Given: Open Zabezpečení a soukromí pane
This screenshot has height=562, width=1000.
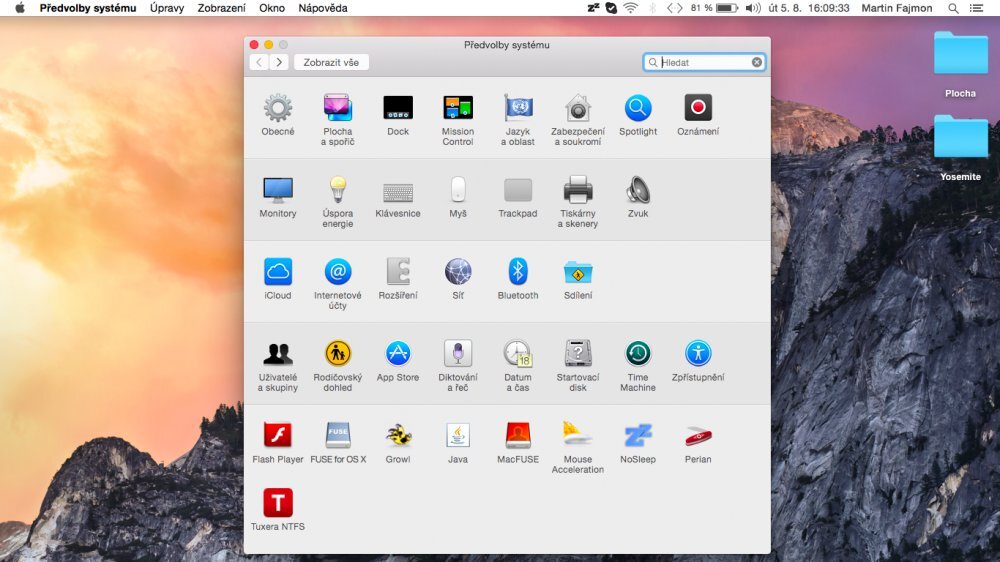Looking at the screenshot, I should pyautogui.click(x=578, y=108).
